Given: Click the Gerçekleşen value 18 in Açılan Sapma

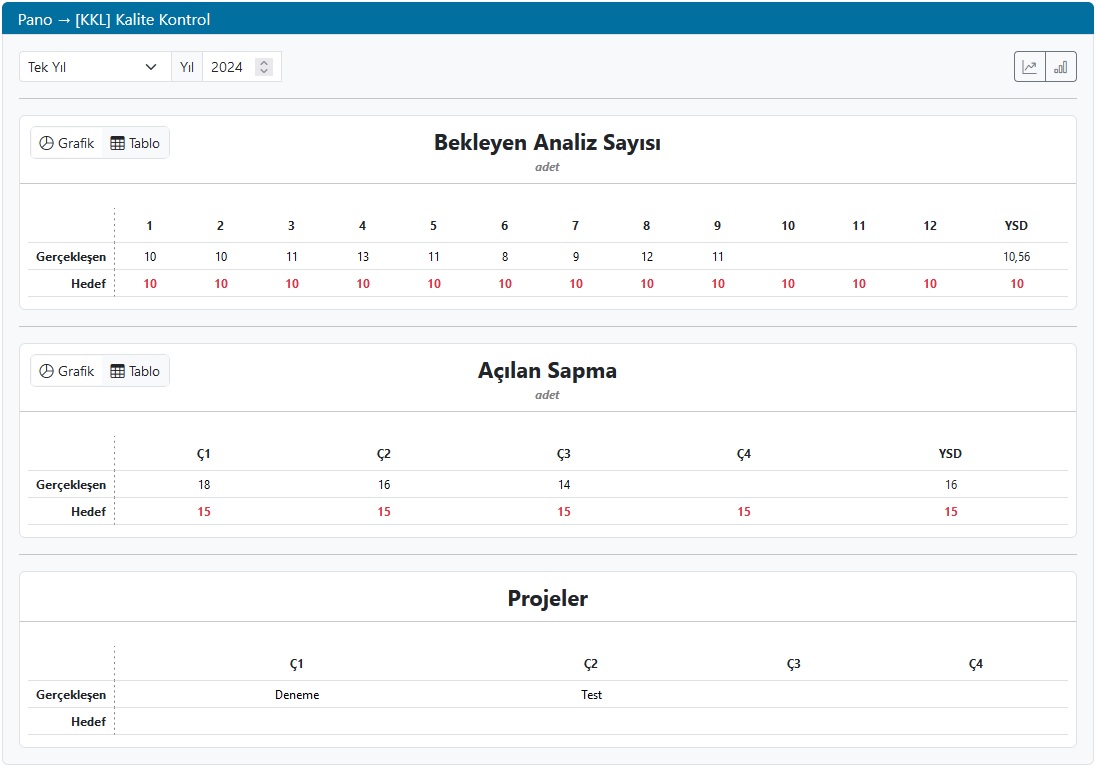Looking at the screenshot, I should coord(204,485).
